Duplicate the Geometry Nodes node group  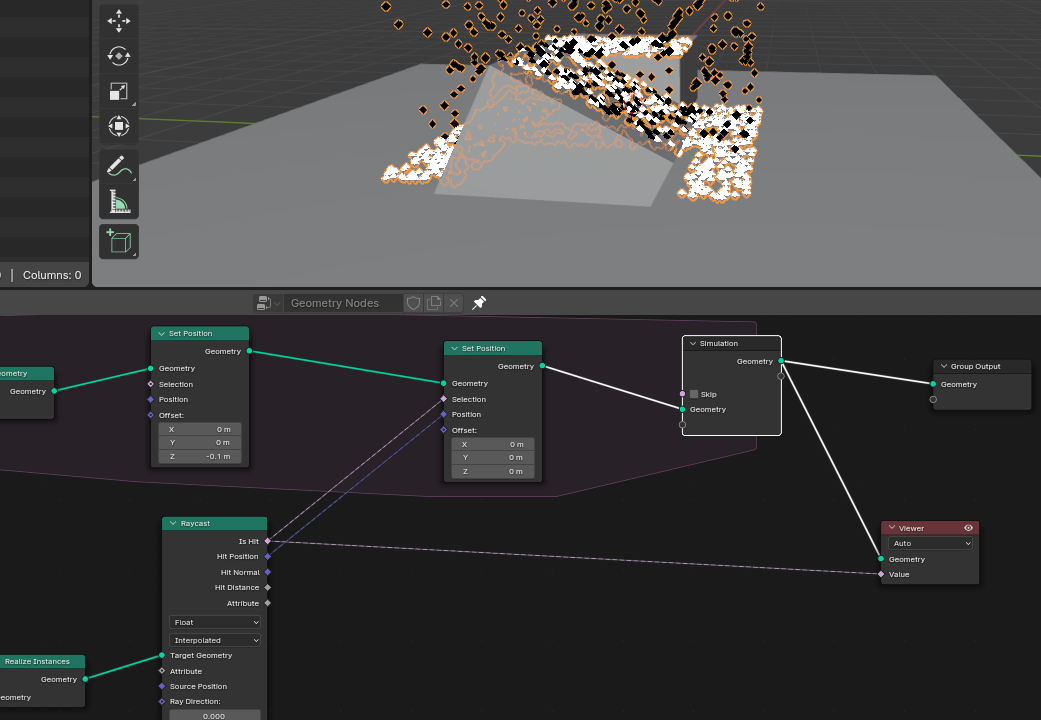(434, 303)
